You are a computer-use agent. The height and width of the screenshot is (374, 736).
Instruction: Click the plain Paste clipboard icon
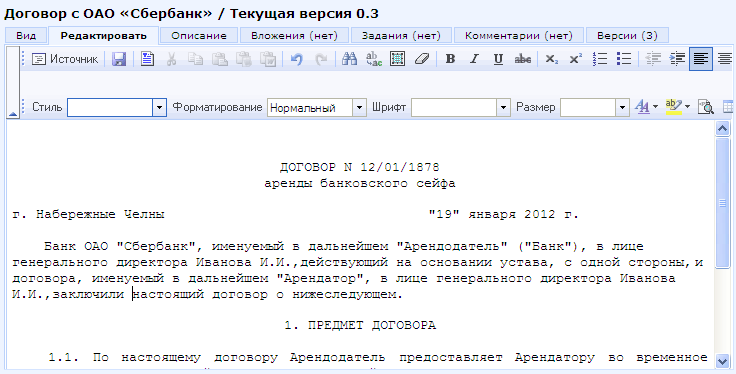coord(219,59)
